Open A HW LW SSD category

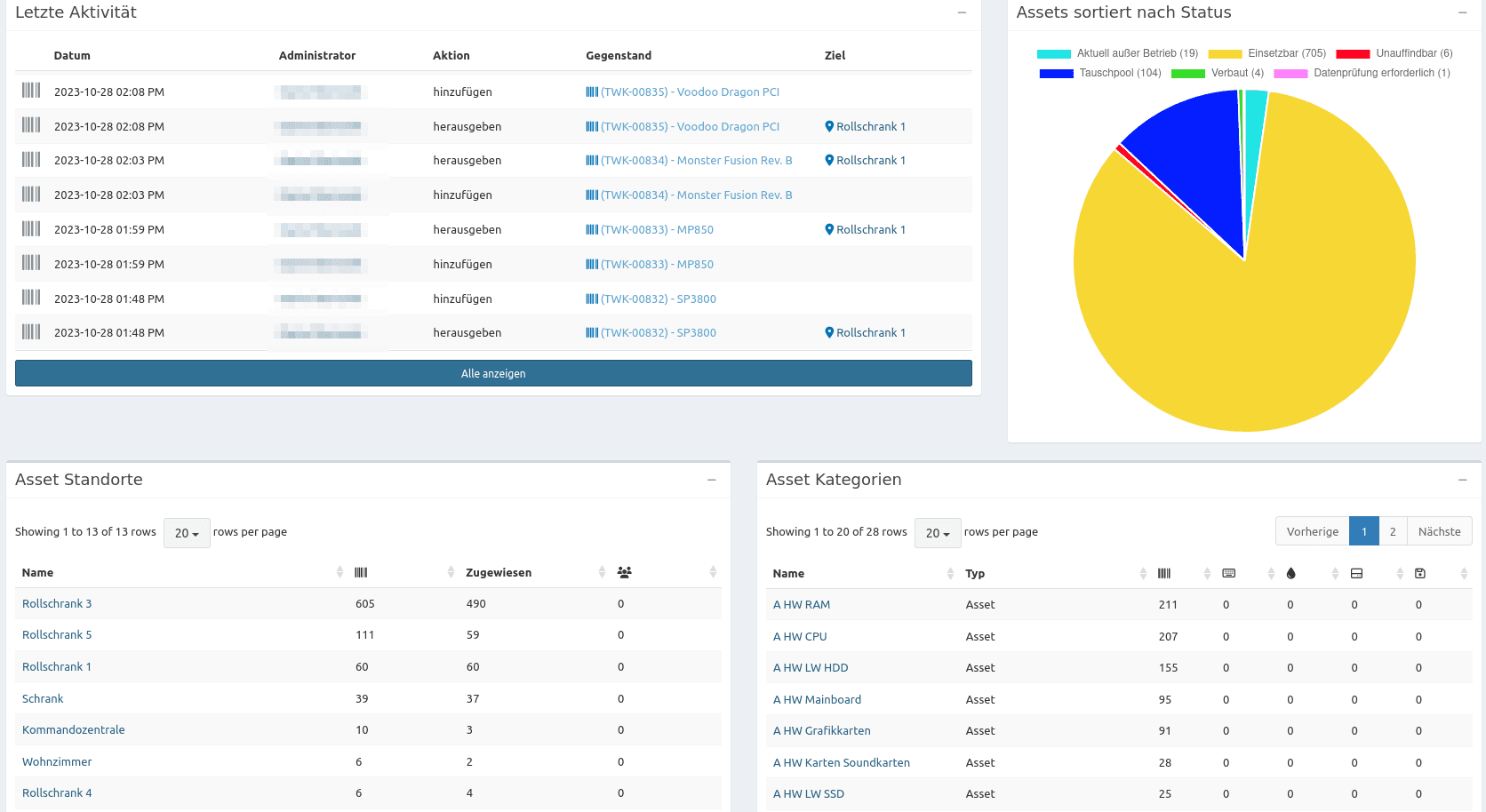click(809, 793)
